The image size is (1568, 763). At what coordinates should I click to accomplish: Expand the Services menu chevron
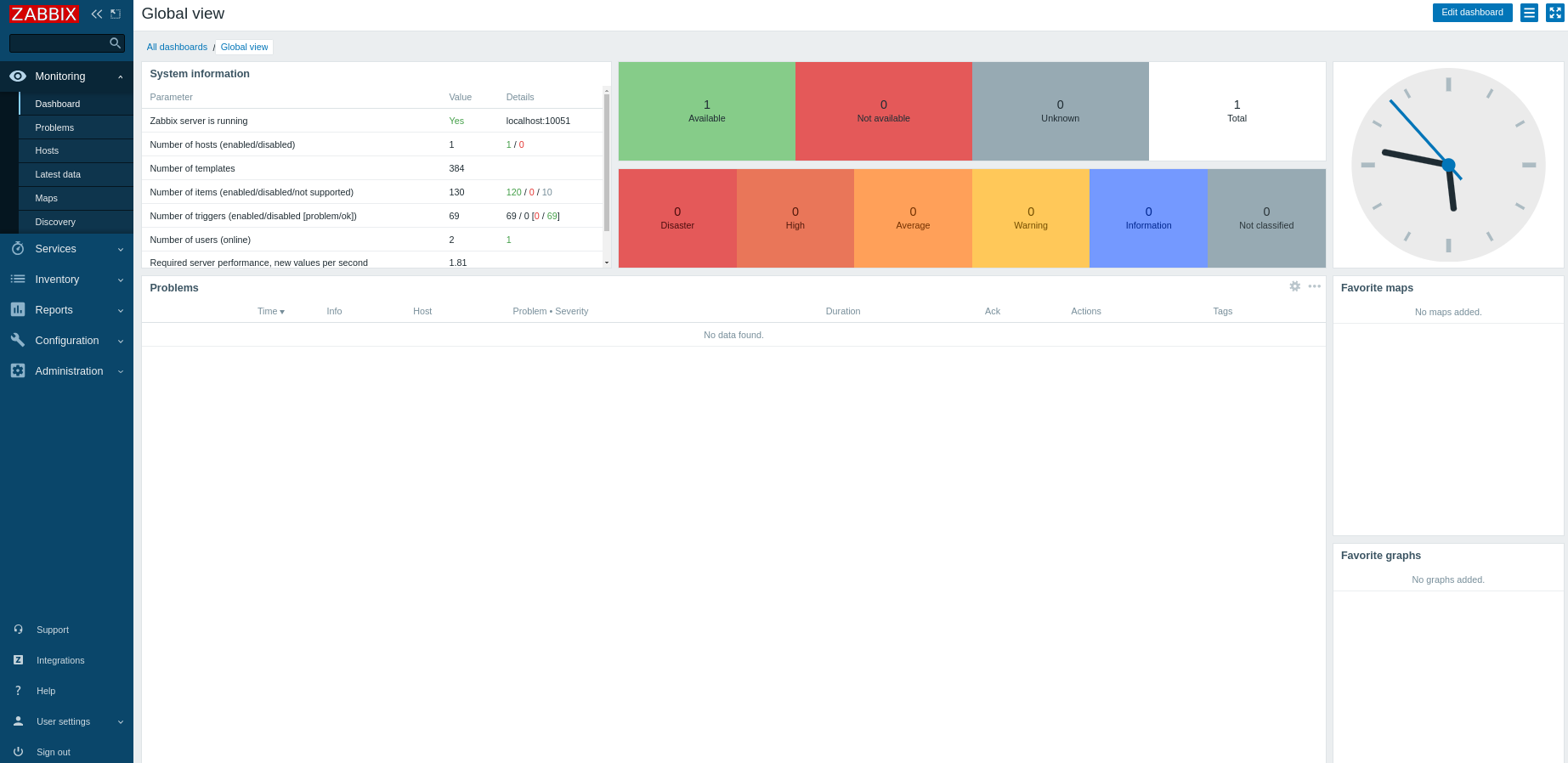point(121,249)
